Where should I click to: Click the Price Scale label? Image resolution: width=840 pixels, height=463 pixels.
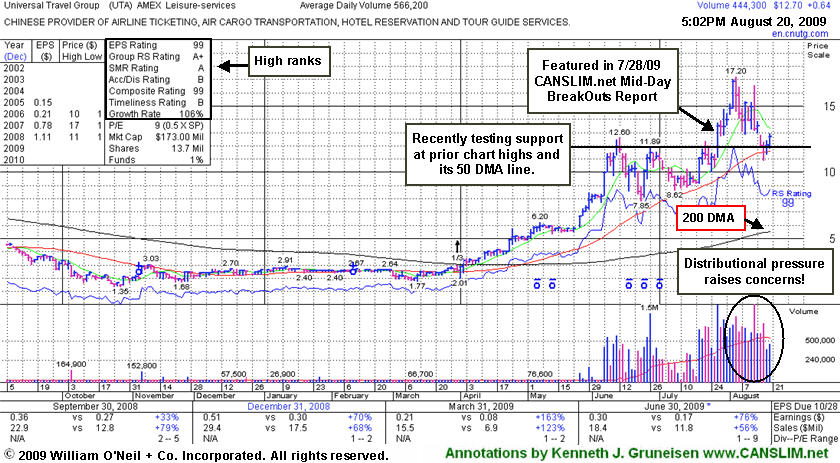point(818,50)
